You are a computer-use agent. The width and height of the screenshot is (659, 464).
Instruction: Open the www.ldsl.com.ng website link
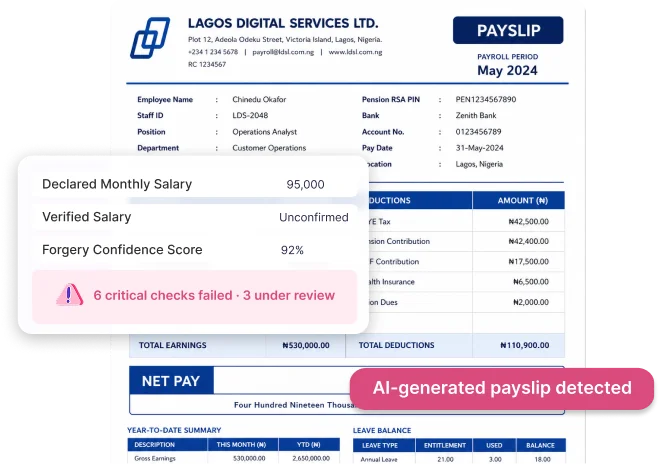pos(355,52)
